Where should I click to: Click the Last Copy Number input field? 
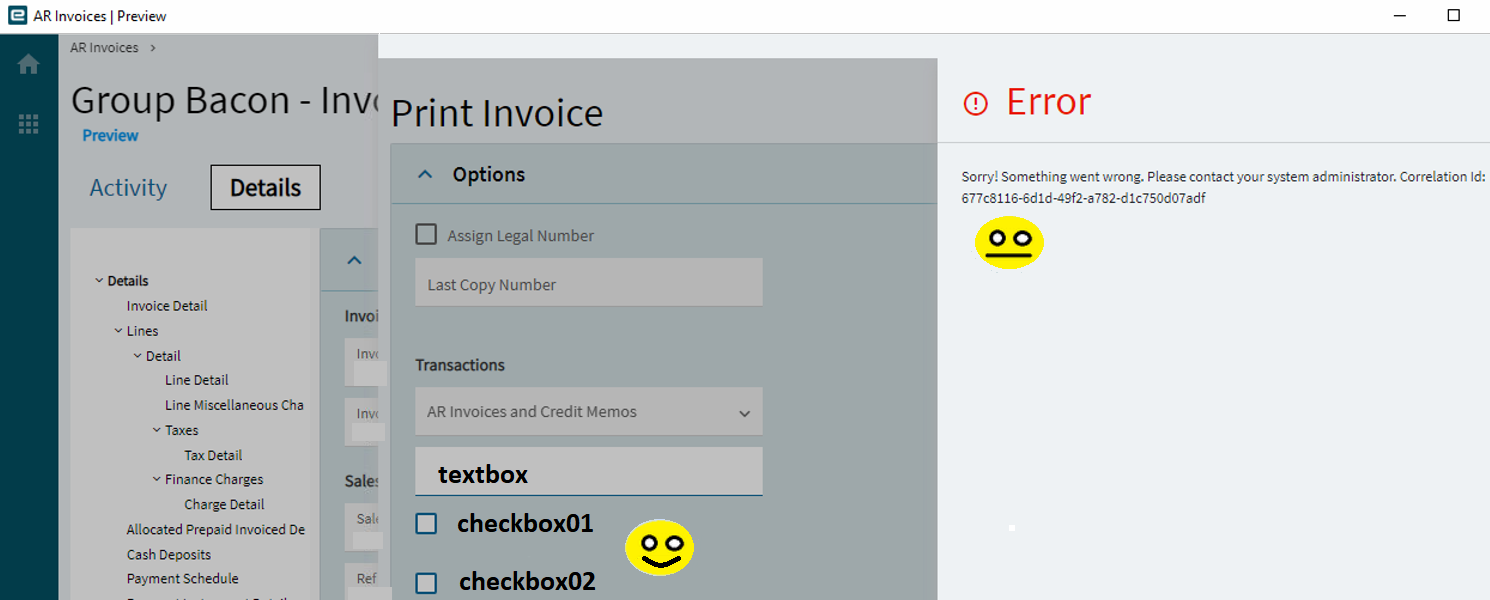click(588, 283)
